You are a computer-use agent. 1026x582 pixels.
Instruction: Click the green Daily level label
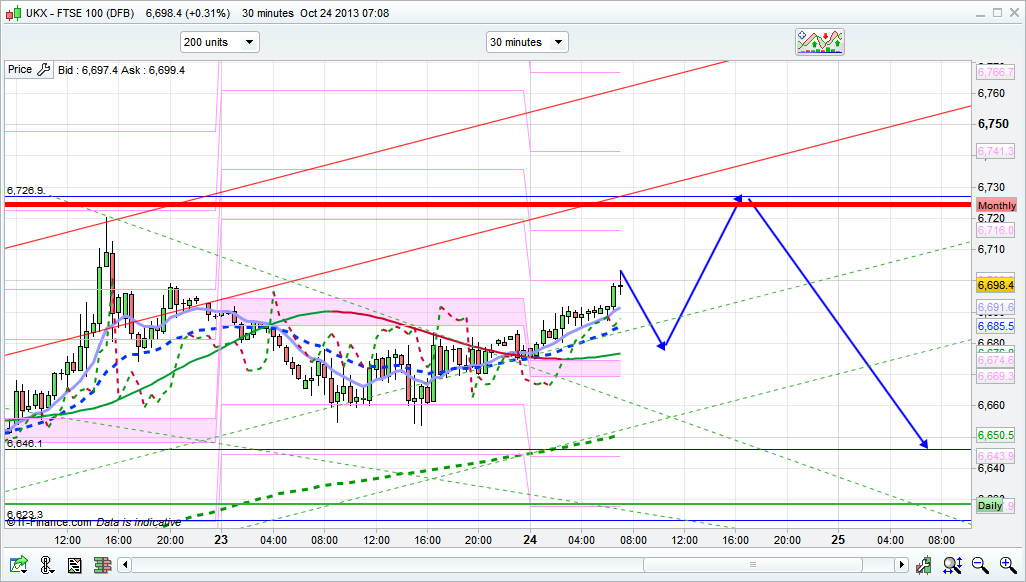[x=989, y=506]
